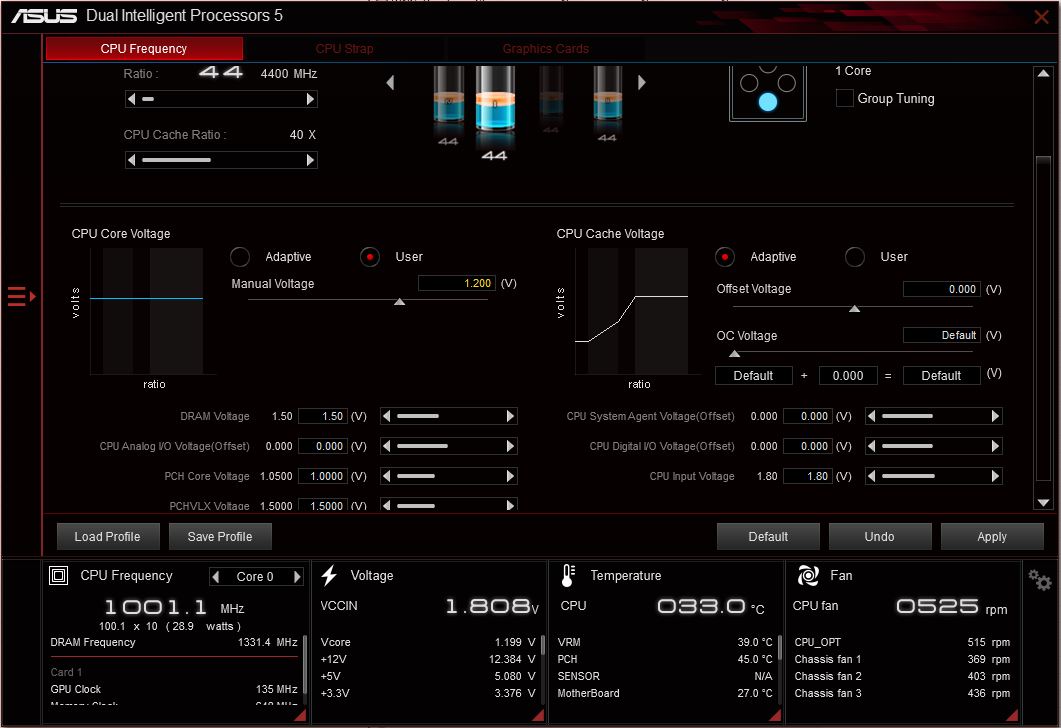Select User mode for CPU Cache Voltage
1061x728 pixels.
855,257
